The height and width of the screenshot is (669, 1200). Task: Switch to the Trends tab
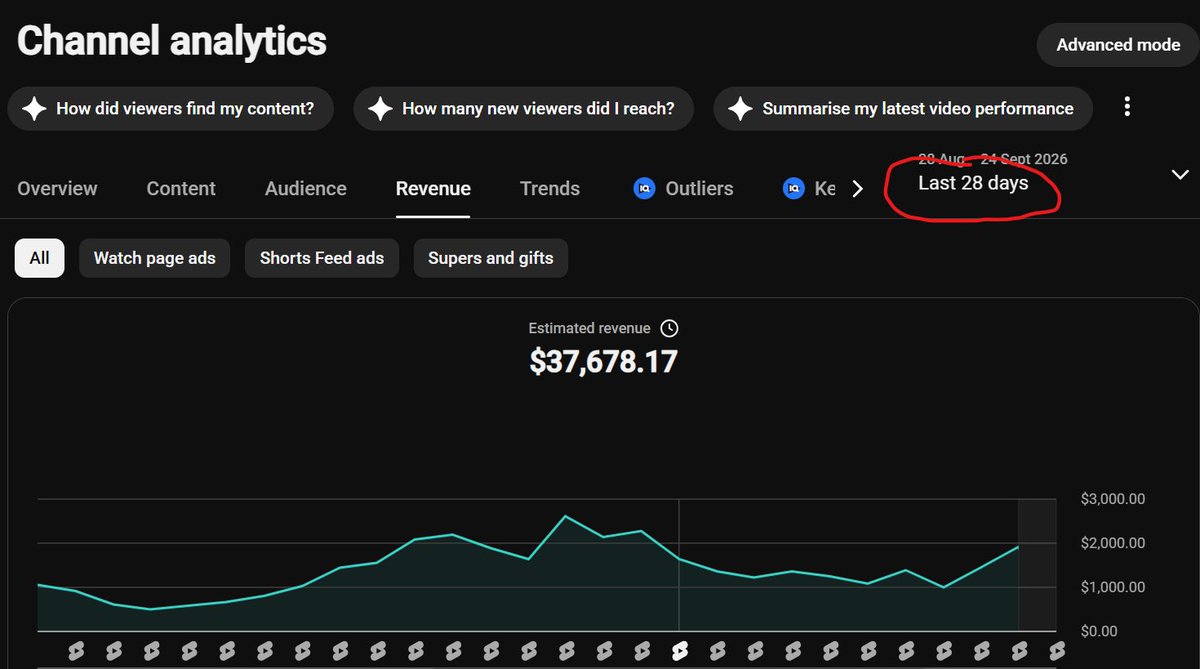[550, 188]
